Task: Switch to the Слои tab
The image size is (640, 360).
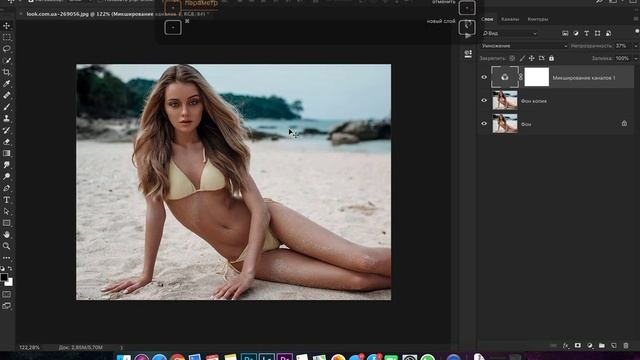Action: (487, 19)
